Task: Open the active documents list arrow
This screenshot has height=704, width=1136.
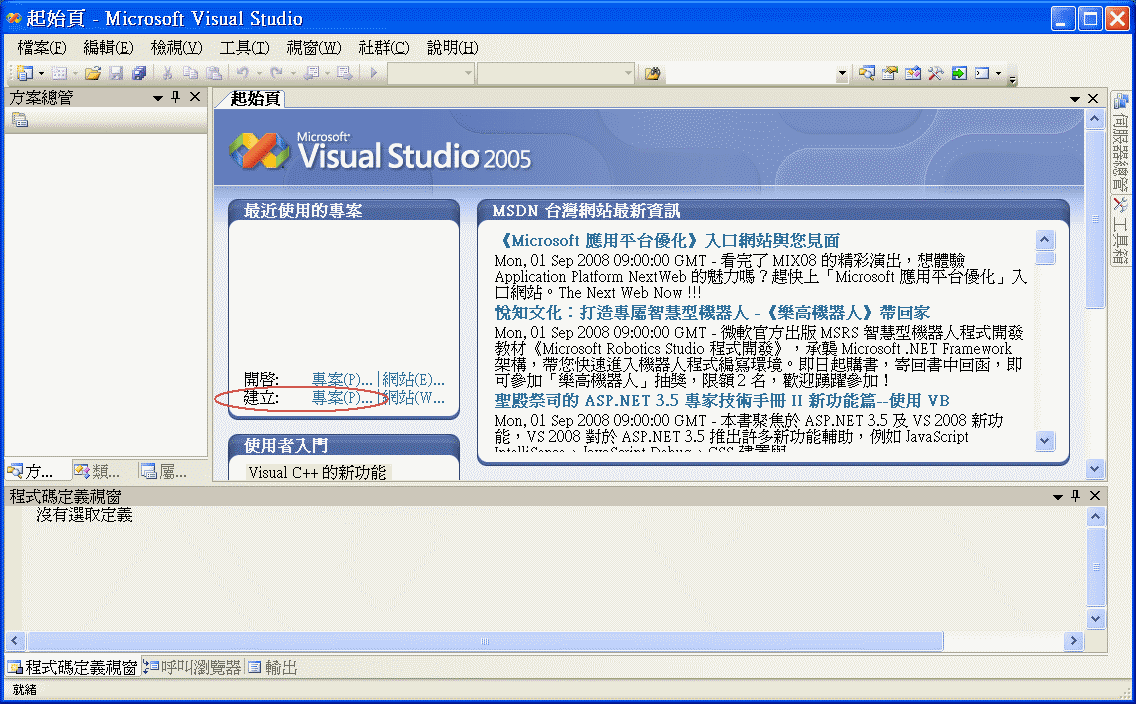Action: (x=1074, y=99)
